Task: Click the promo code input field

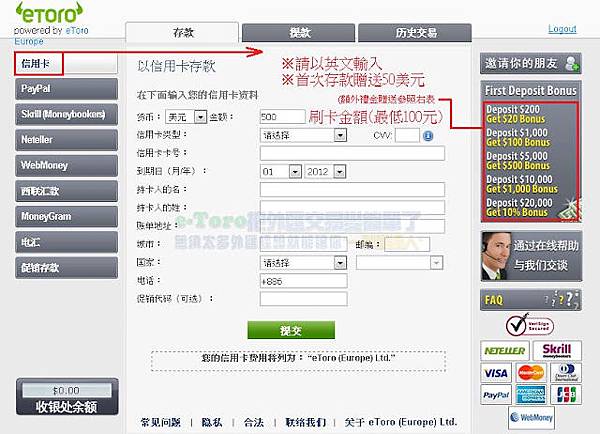Action: click(x=303, y=299)
